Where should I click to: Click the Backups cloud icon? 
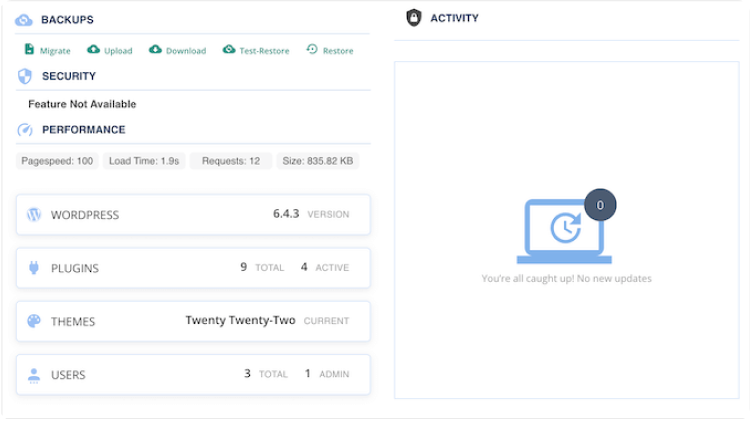click(x=25, y=19)
